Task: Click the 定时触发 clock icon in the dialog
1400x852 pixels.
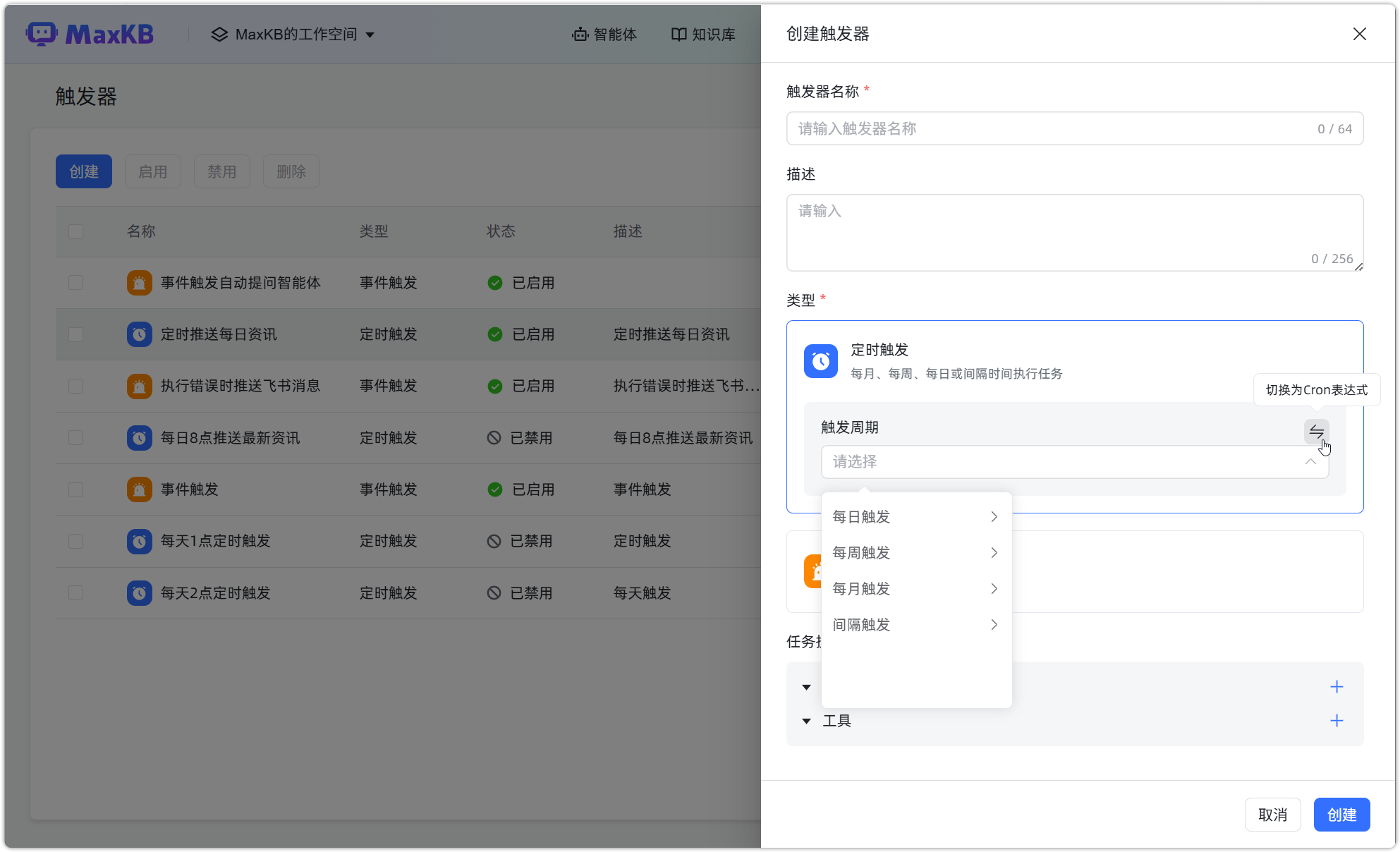Action: pos(820,361)
